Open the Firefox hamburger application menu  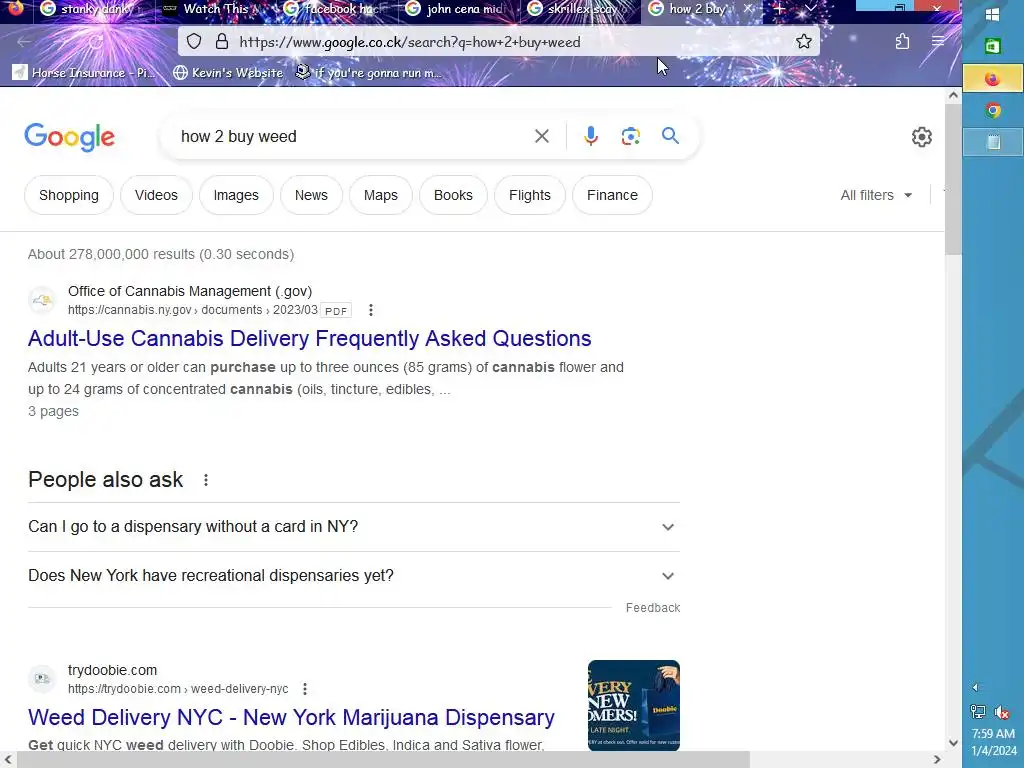(x=938, y=42)
